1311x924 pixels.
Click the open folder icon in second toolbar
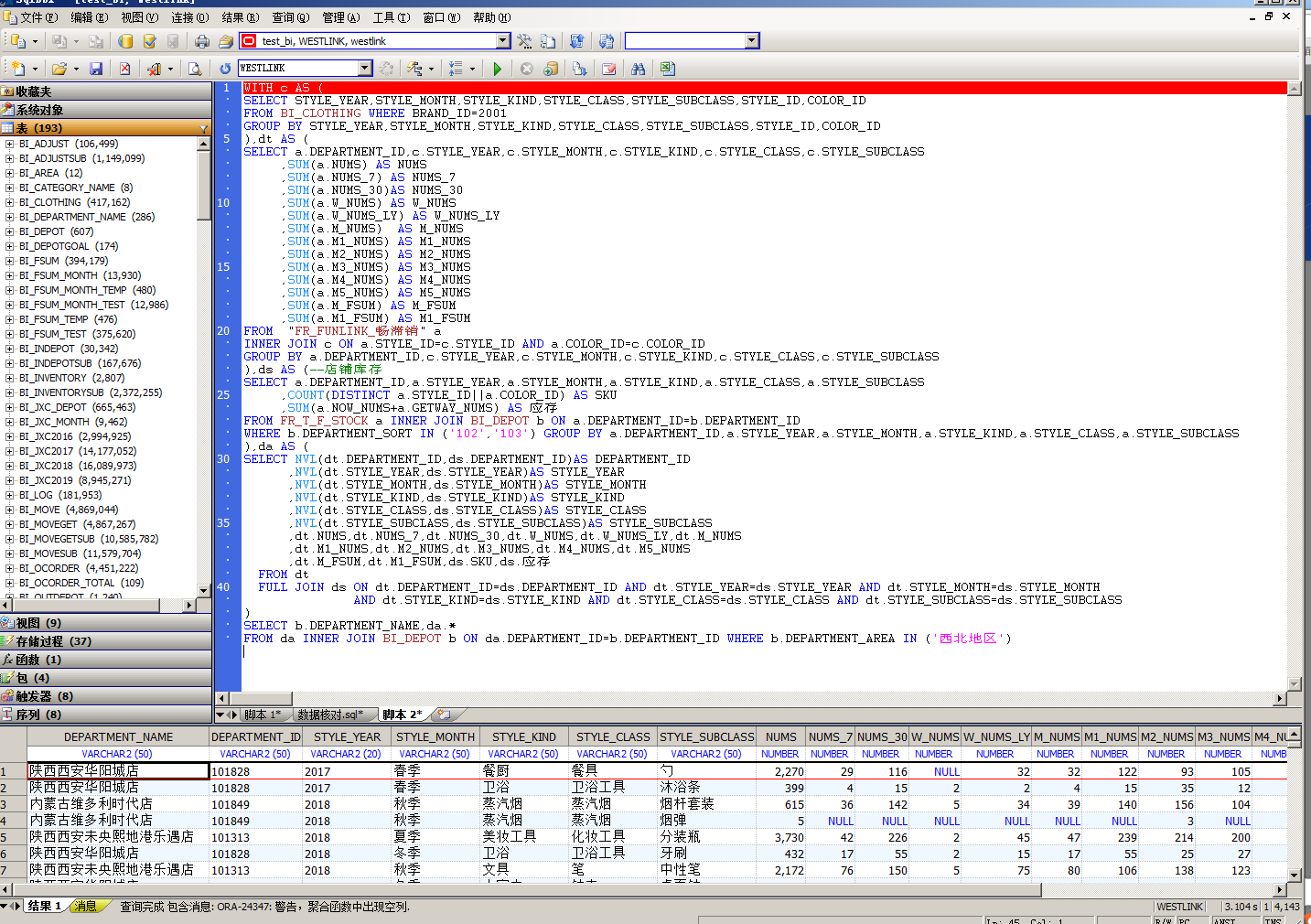(x=59, y=69)
